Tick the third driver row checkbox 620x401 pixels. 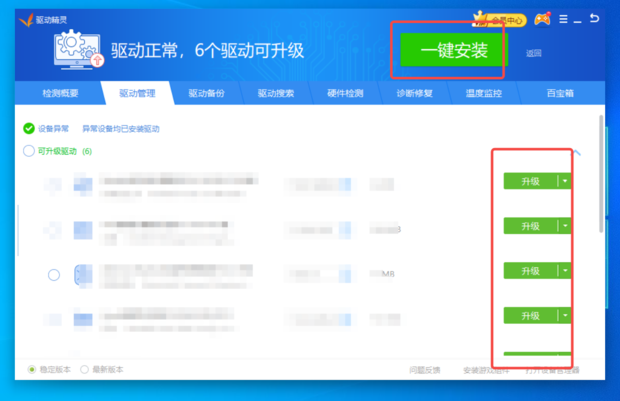click(x=54, y=274)
